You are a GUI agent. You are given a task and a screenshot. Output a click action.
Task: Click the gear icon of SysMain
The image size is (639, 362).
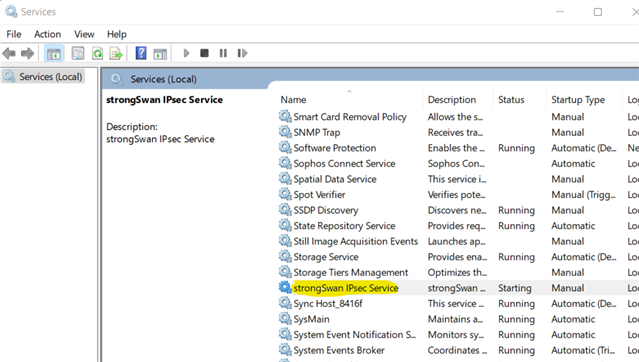pyautogui.click(x=285, y=319)
